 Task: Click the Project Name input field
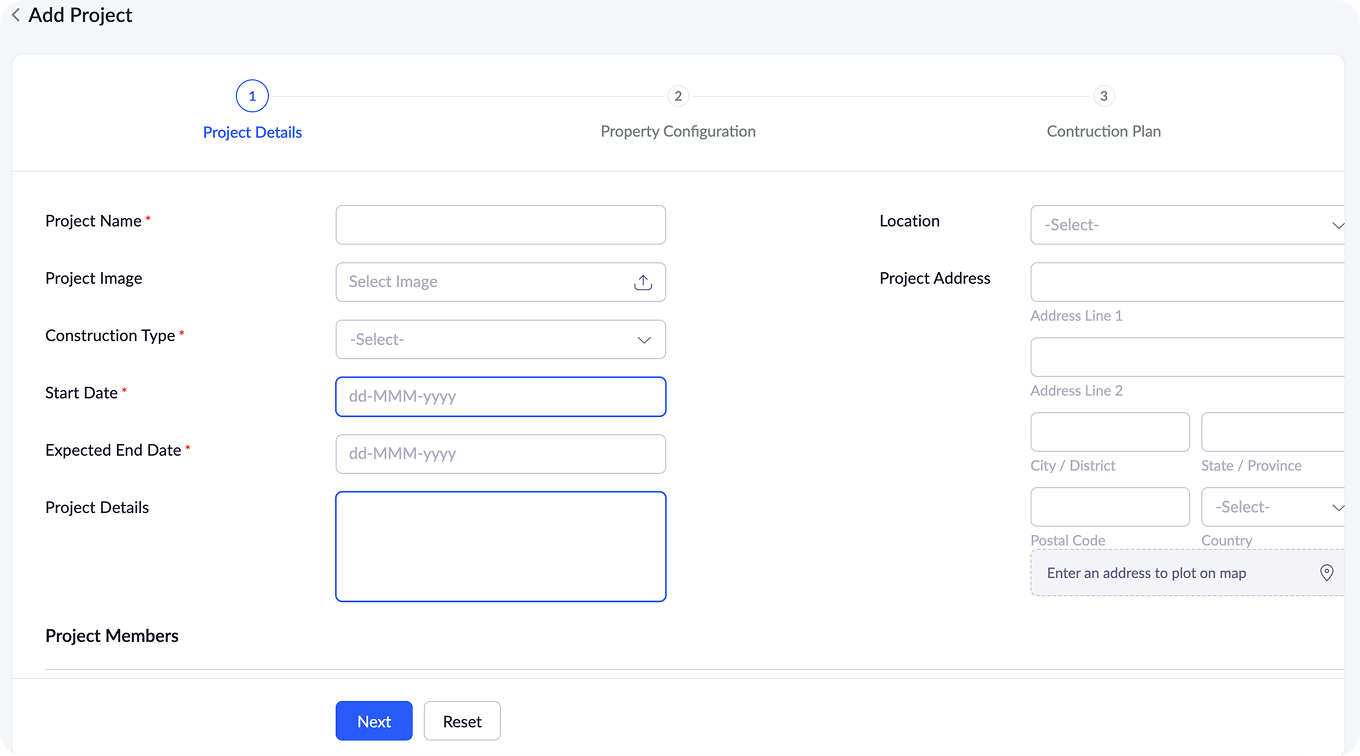(x=500, y=224)
